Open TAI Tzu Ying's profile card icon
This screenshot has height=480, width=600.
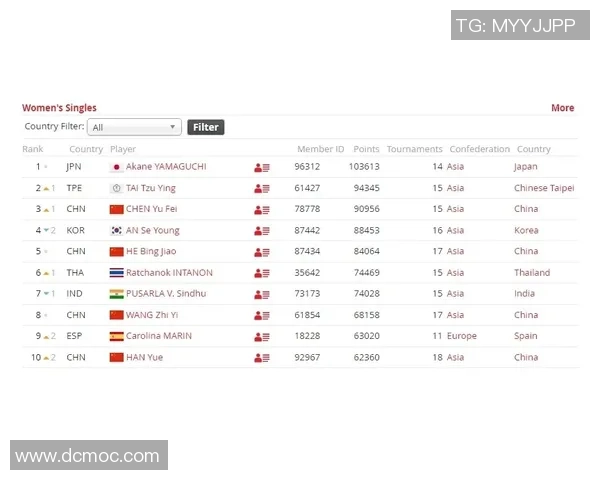click(x=262, y=188)
